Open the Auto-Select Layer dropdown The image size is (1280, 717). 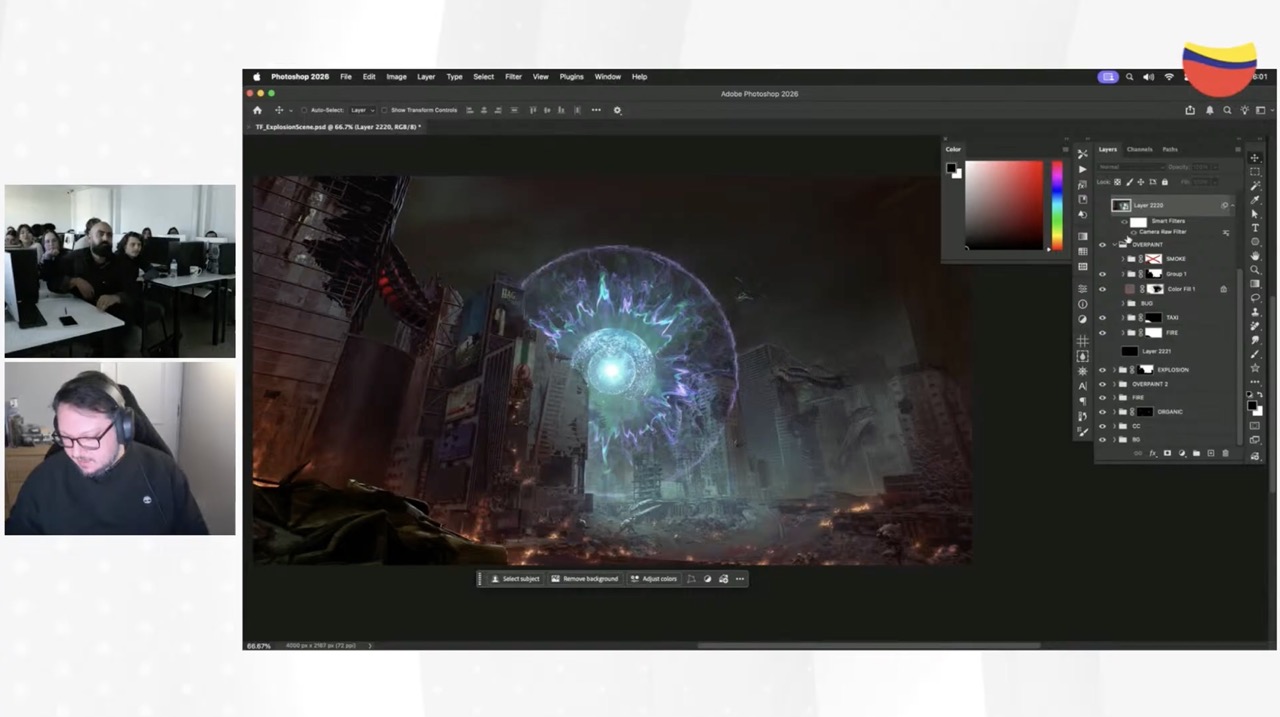(x=361, y=110)
